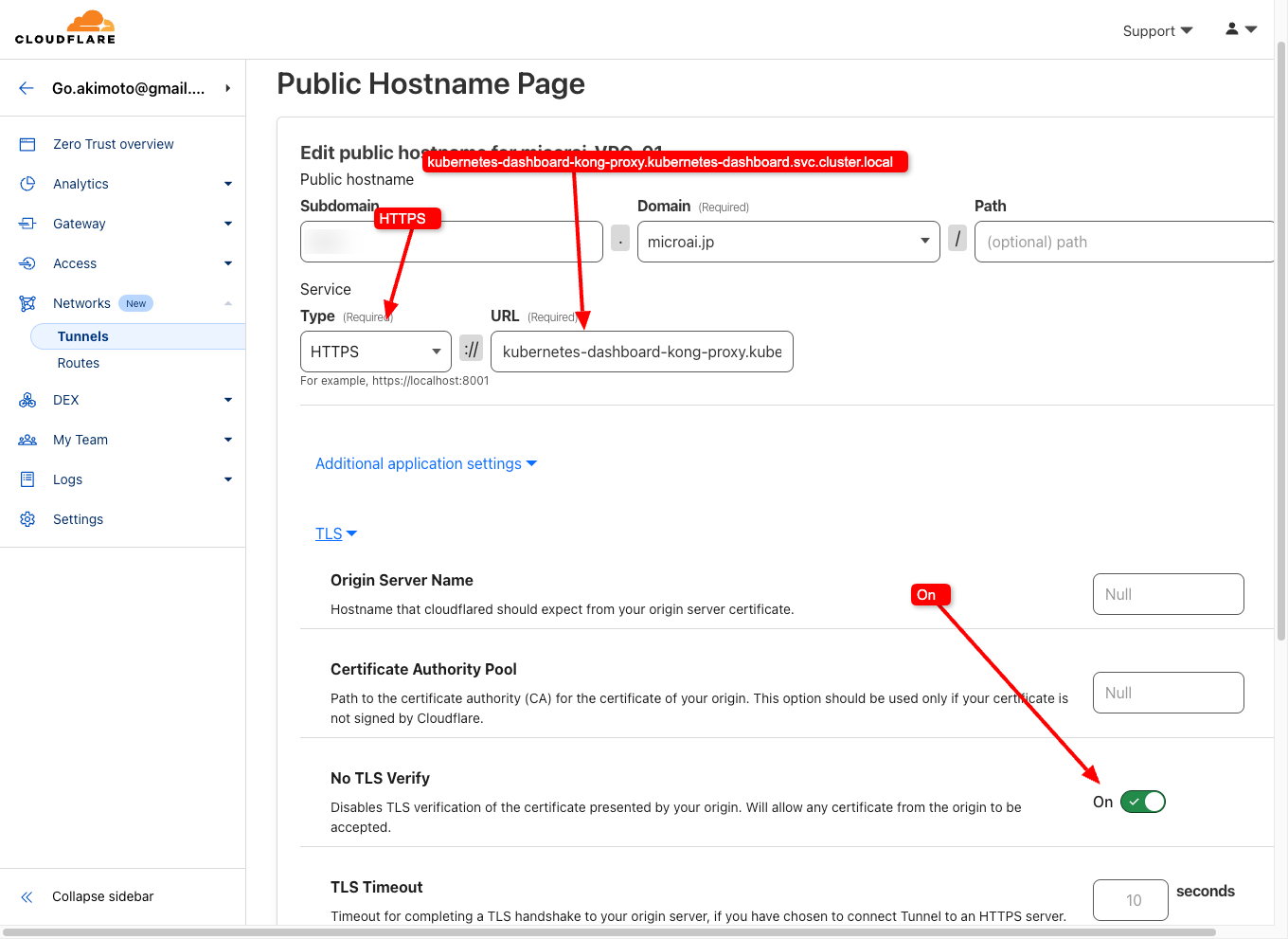Click the optional Path input field

point(1124,242)
